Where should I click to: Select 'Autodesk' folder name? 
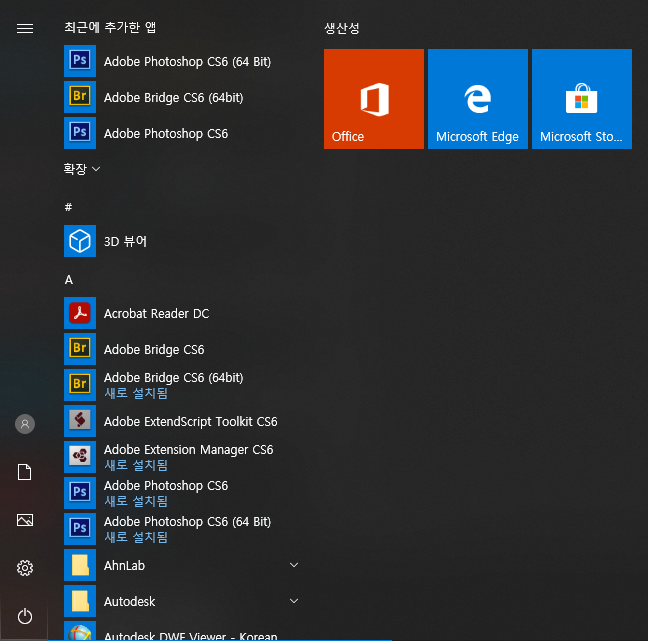(x=129, y=601)
